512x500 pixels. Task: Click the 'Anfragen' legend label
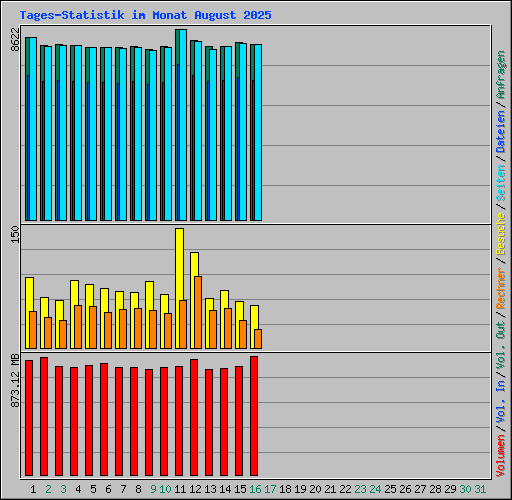pos(500,75)
